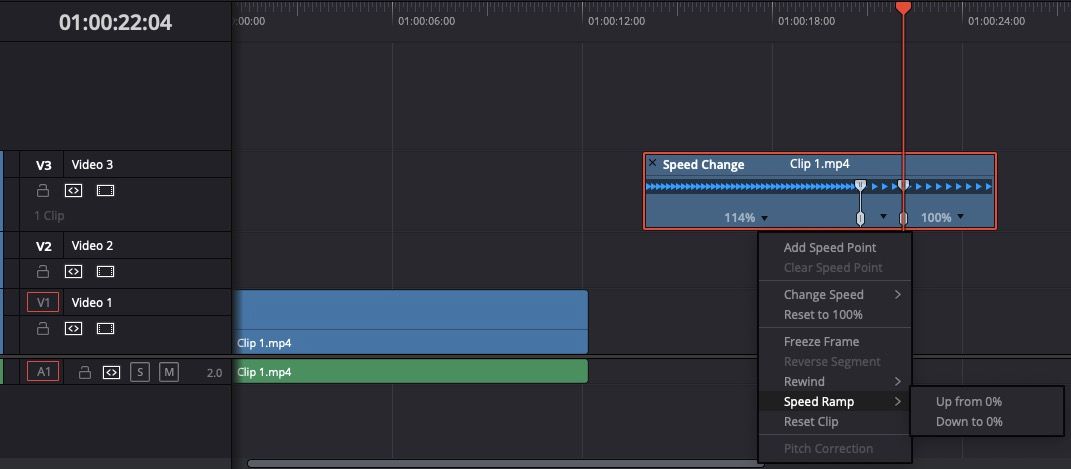The image size is (1071, 469).
Task: Select Freeze Frame in the context menu
Action: pyautogui.click(x=821, y=342)
